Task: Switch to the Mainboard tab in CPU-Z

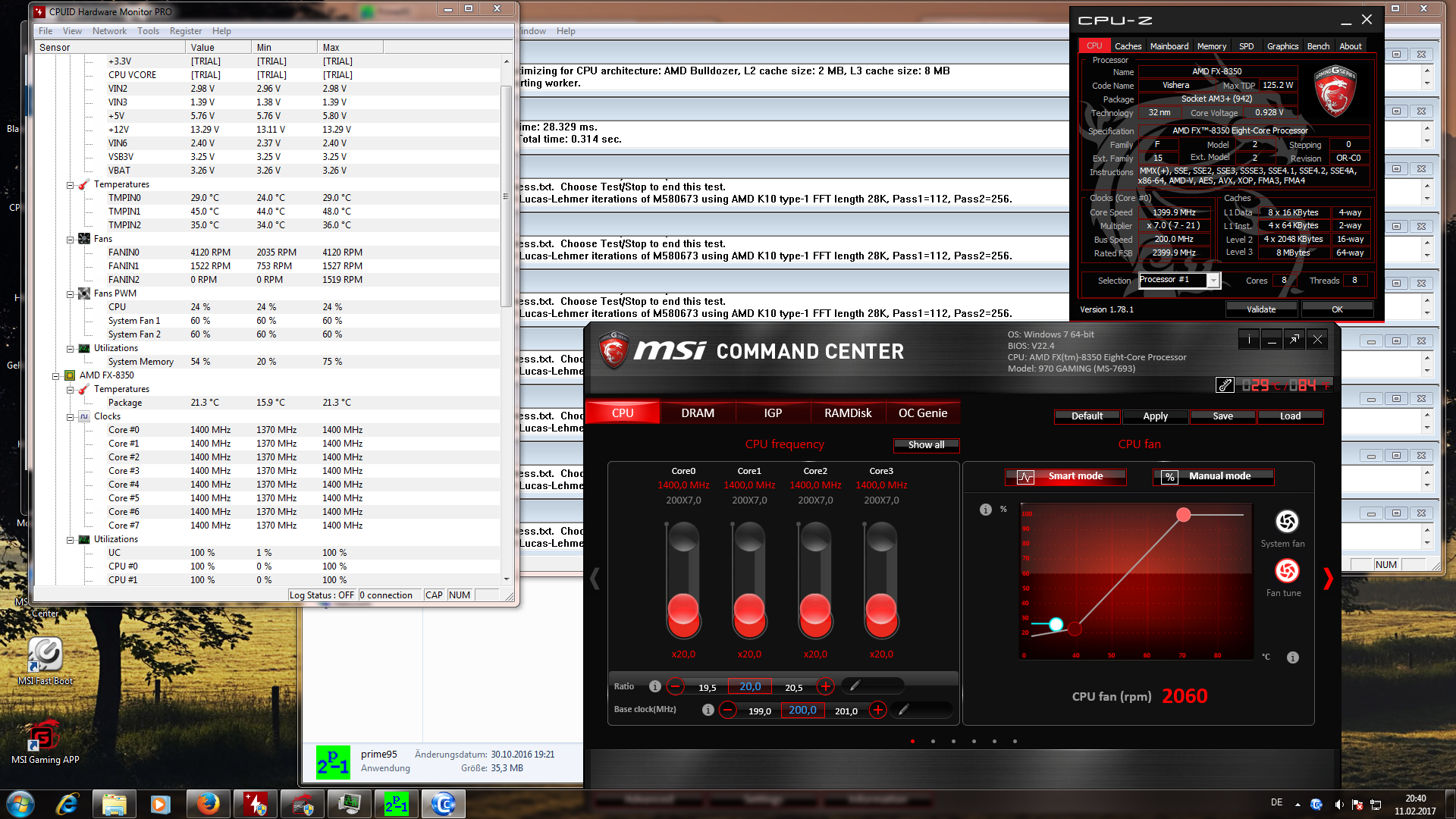Action: (1169, 46)
